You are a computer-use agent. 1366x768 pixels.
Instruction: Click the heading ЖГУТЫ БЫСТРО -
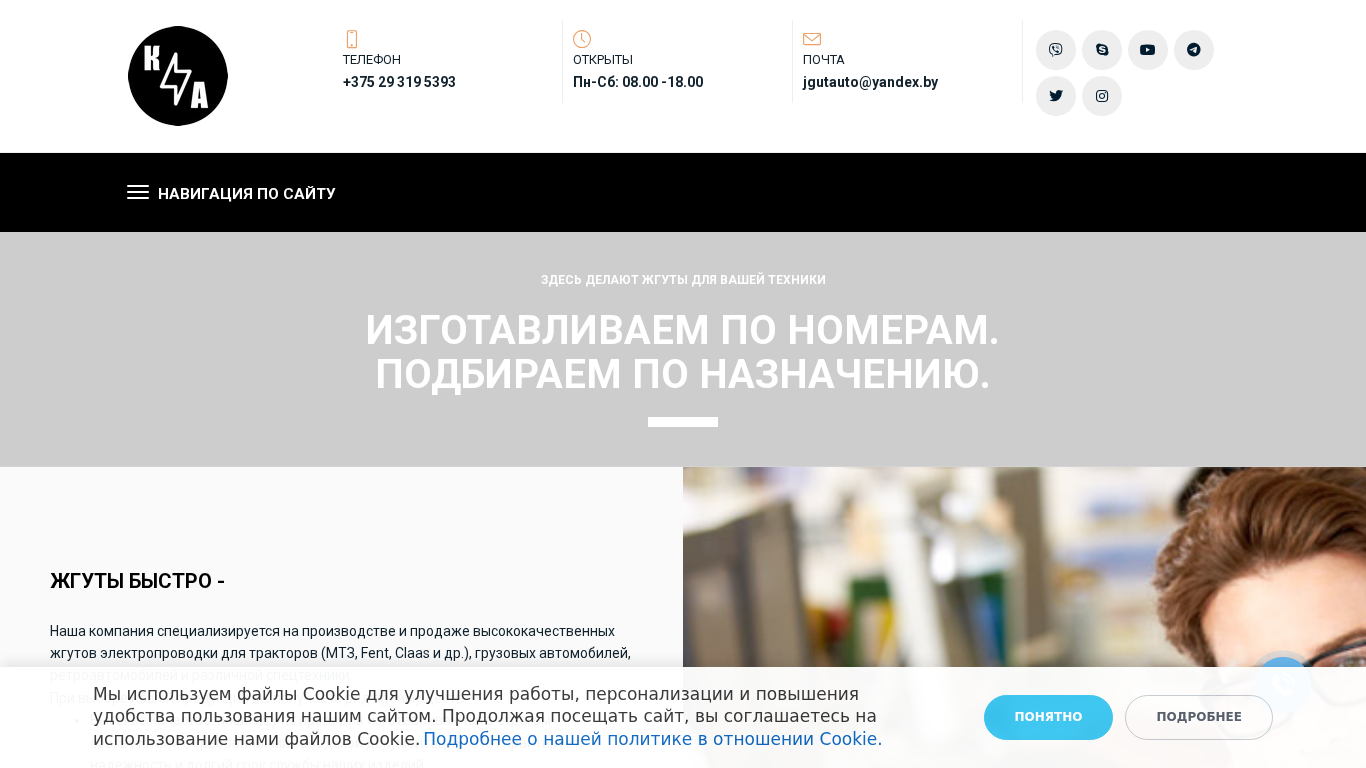(x=137, y=581)
